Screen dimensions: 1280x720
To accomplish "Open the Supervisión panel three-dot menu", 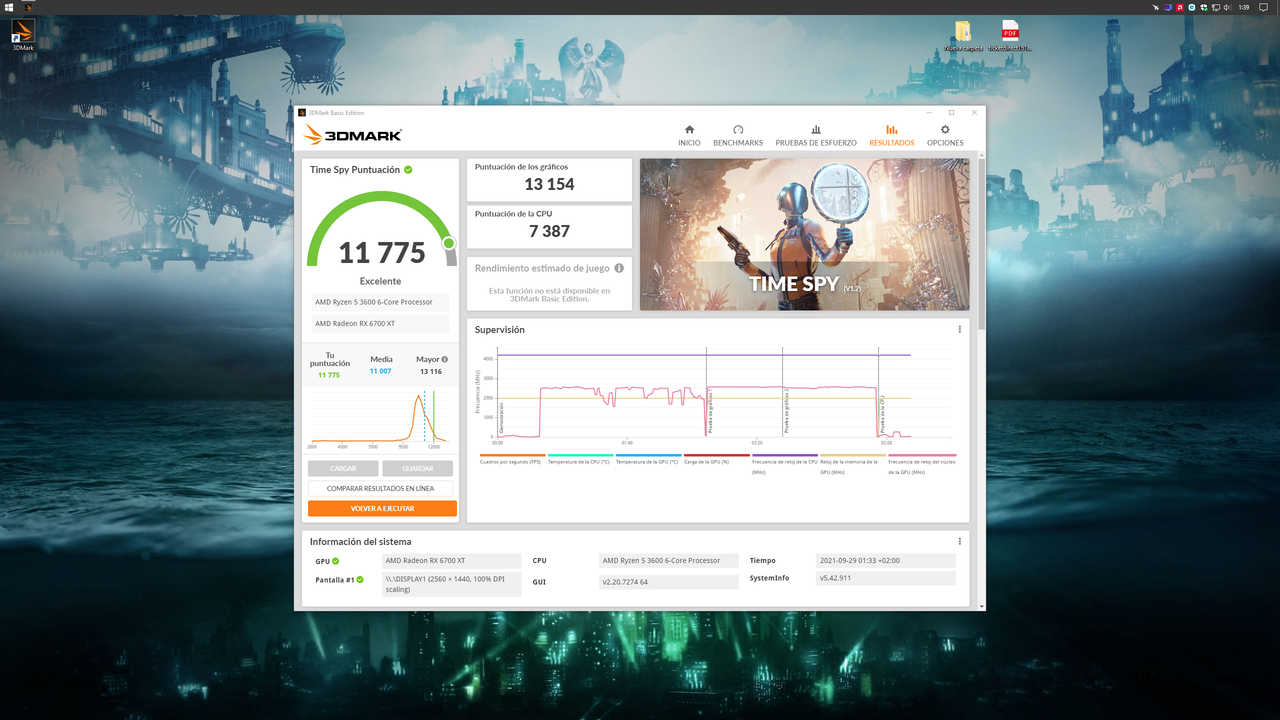I will [960, 330].
